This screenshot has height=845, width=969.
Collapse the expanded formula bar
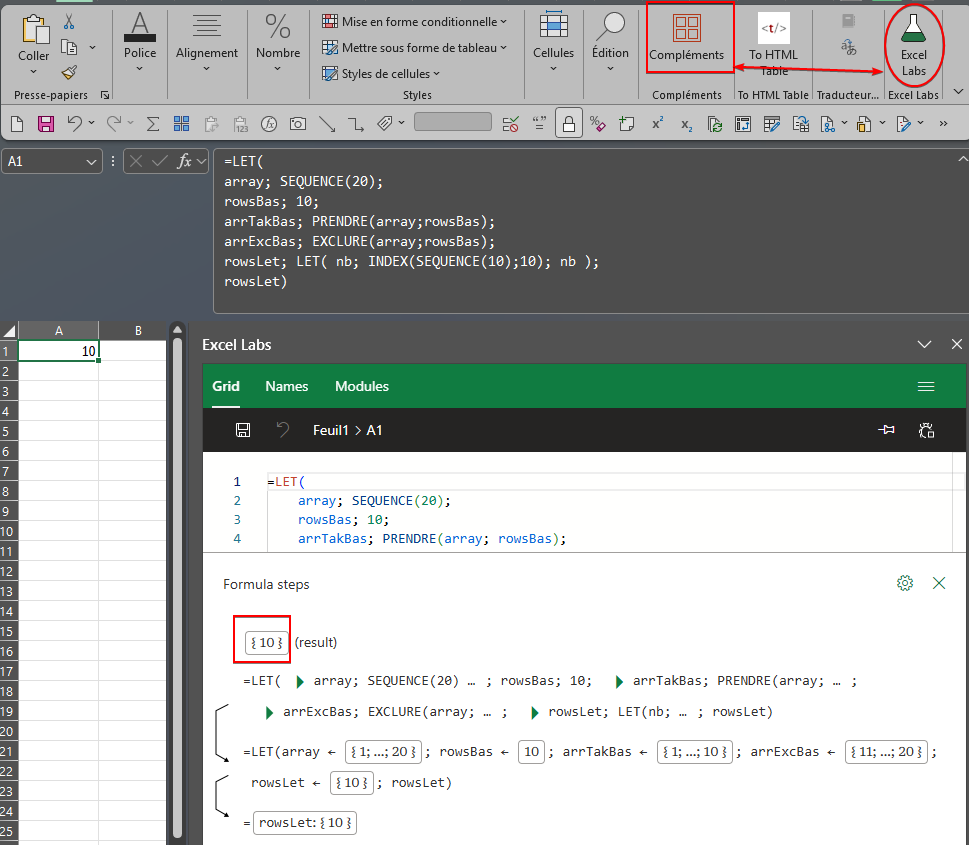(962, 159)
